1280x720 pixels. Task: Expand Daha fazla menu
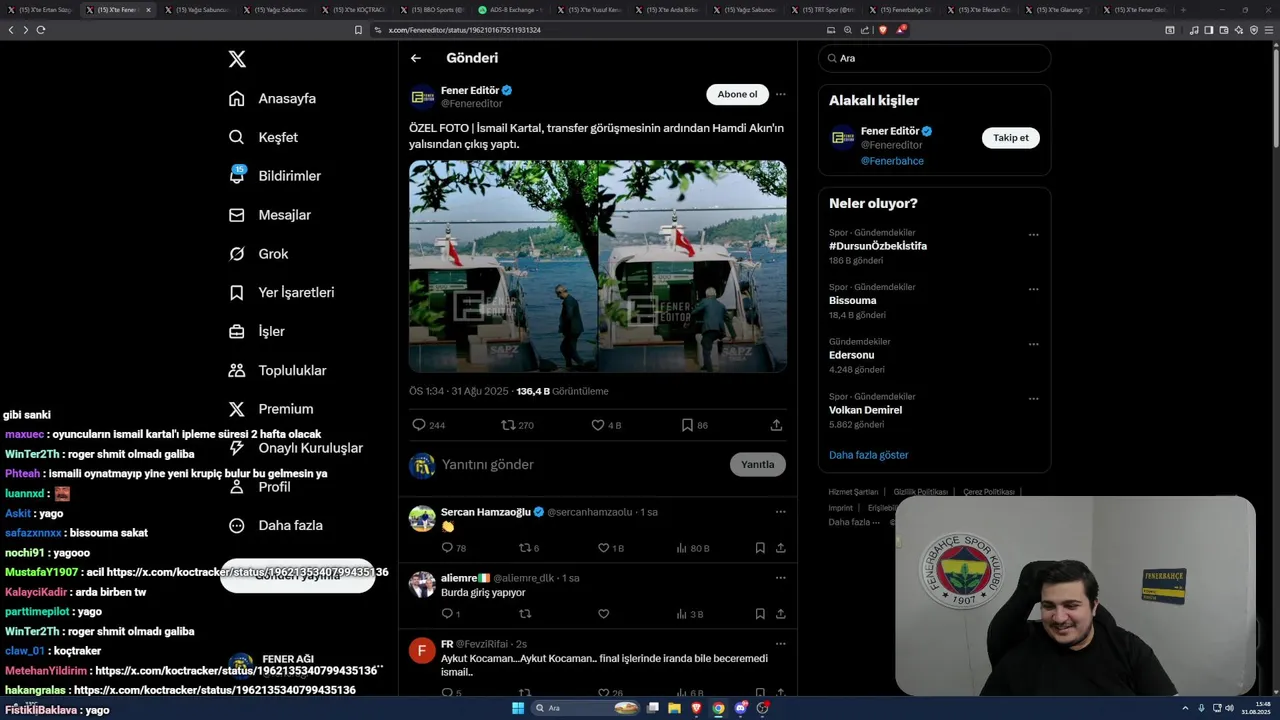[275, 525]
